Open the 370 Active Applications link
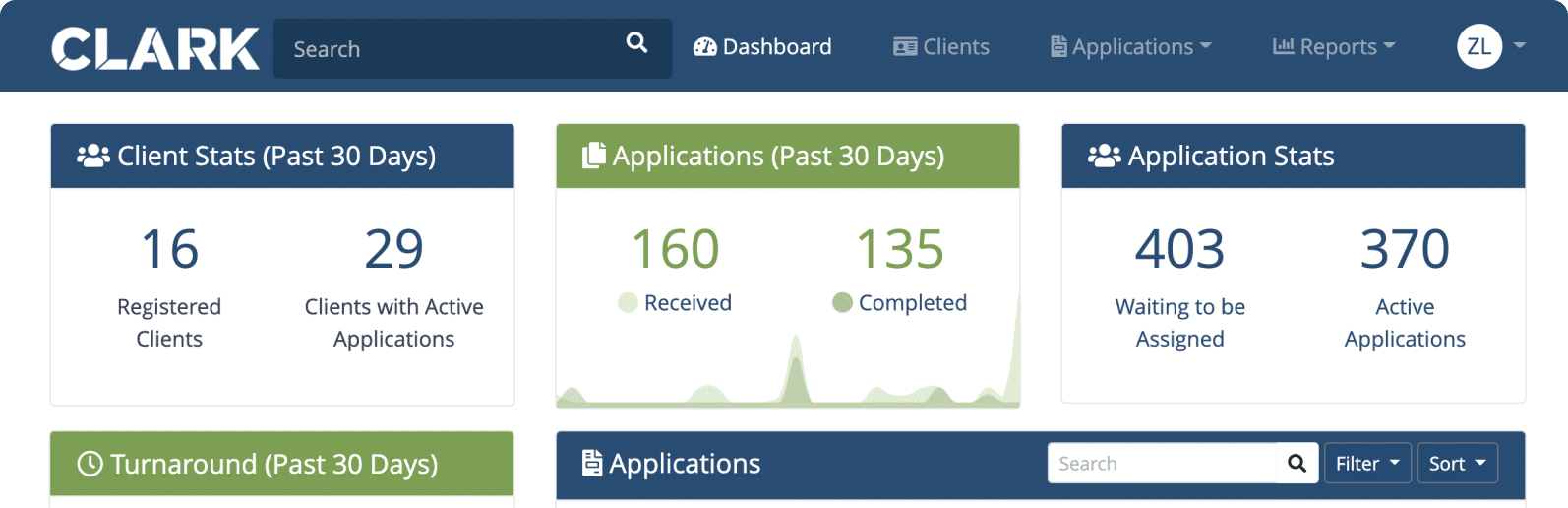1568x508 pixels. coord(1405,249)
